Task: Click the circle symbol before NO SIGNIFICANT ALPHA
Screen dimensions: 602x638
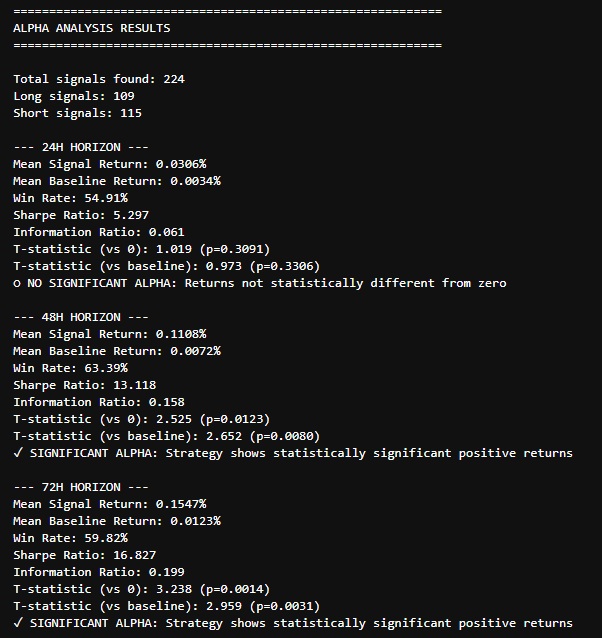Action: point(17,284)
